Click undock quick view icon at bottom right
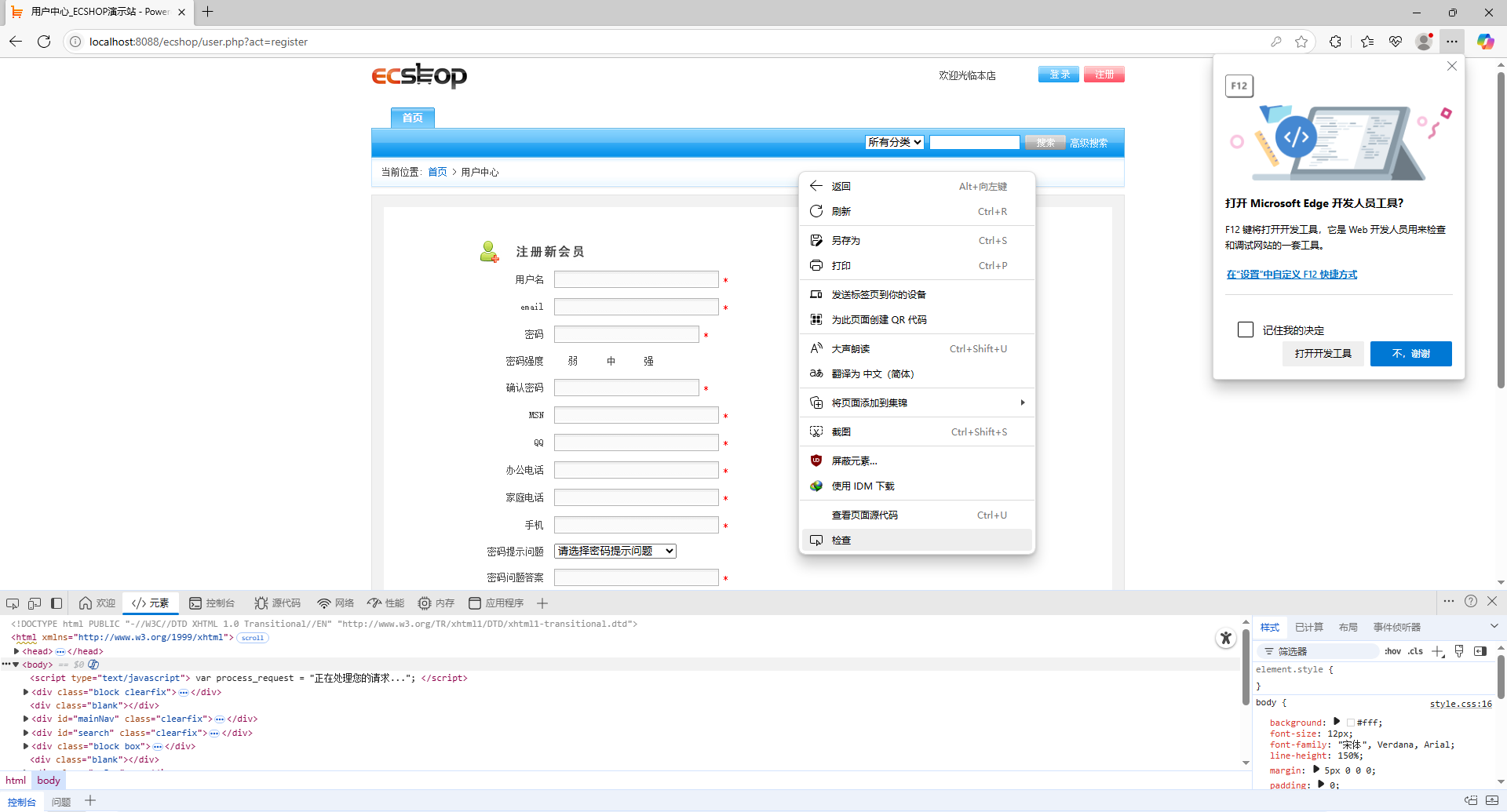1507x812 pixels. click(x=1471, y=800)
